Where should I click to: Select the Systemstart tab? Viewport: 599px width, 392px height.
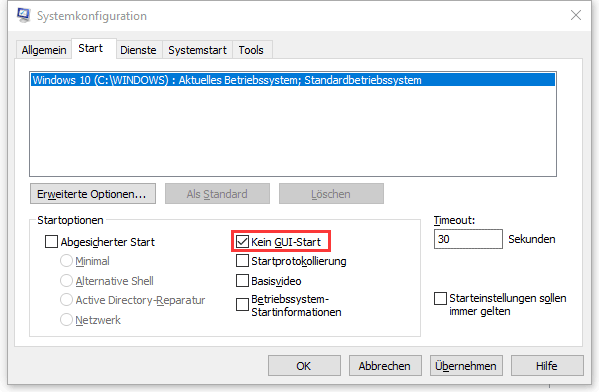click(x=198, y=50)
